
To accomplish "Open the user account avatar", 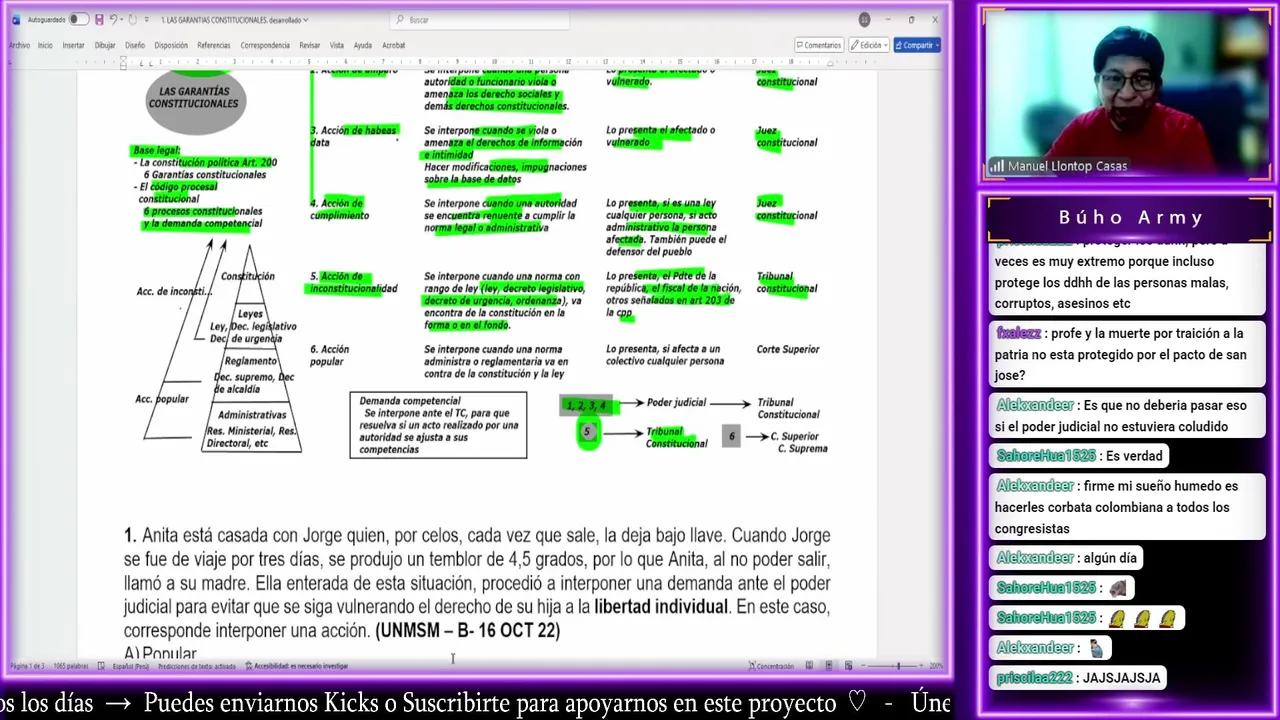I will point(864,19).
